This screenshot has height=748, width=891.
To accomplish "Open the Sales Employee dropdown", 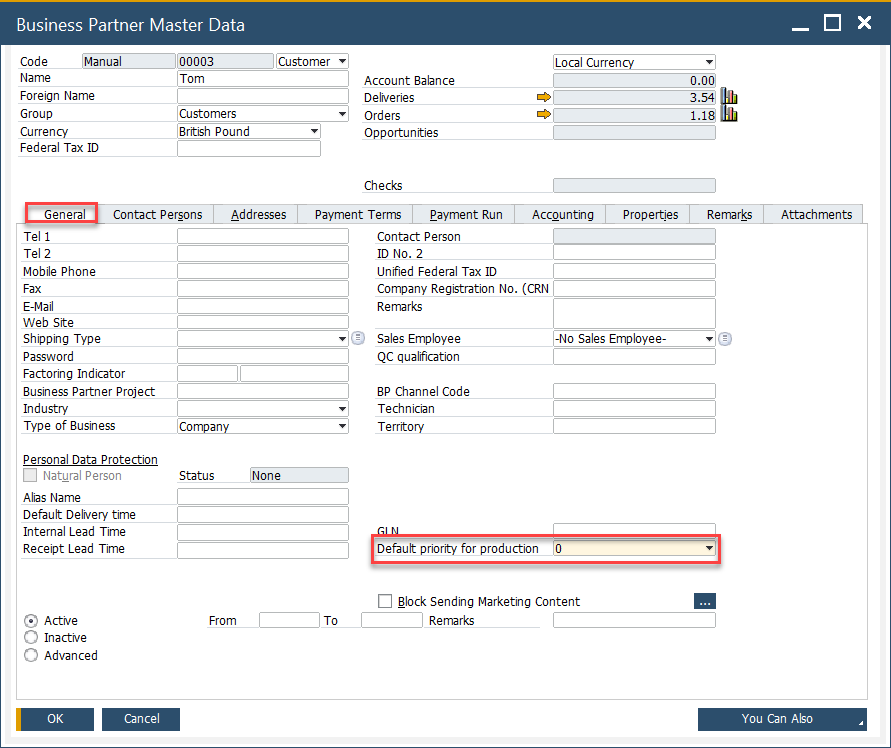I will pyautogui.click(x=709, y=339).
